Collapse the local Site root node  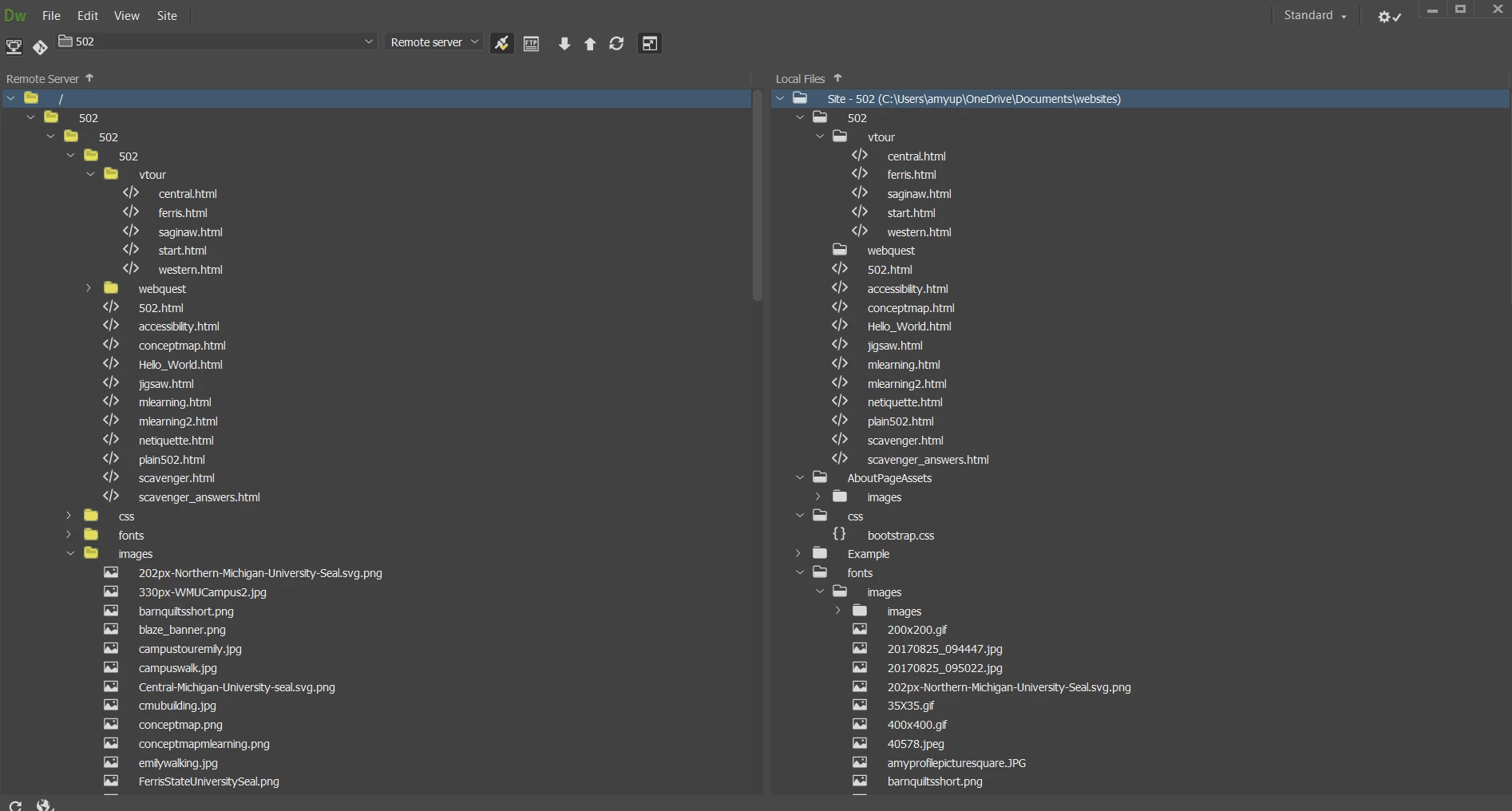click(780, 98)
